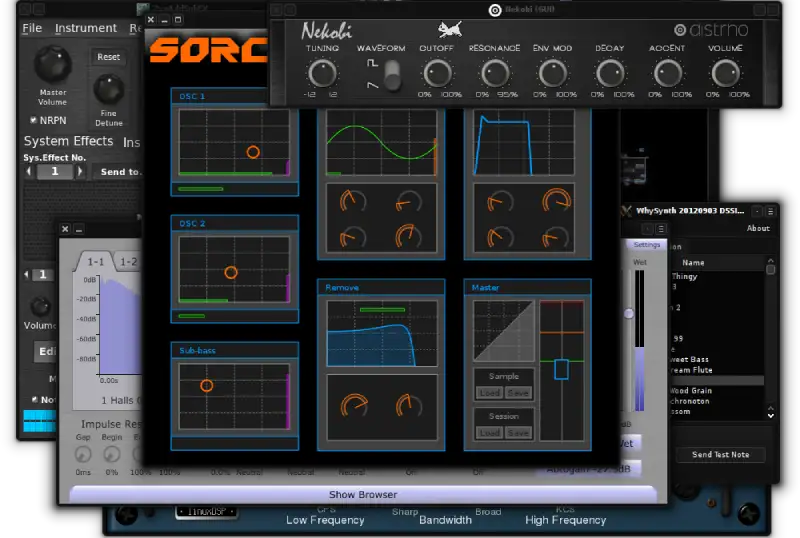The width and height of the screenshot is (800, 538).
Task: Click the Send to button
Action: [x=118, y=172]
